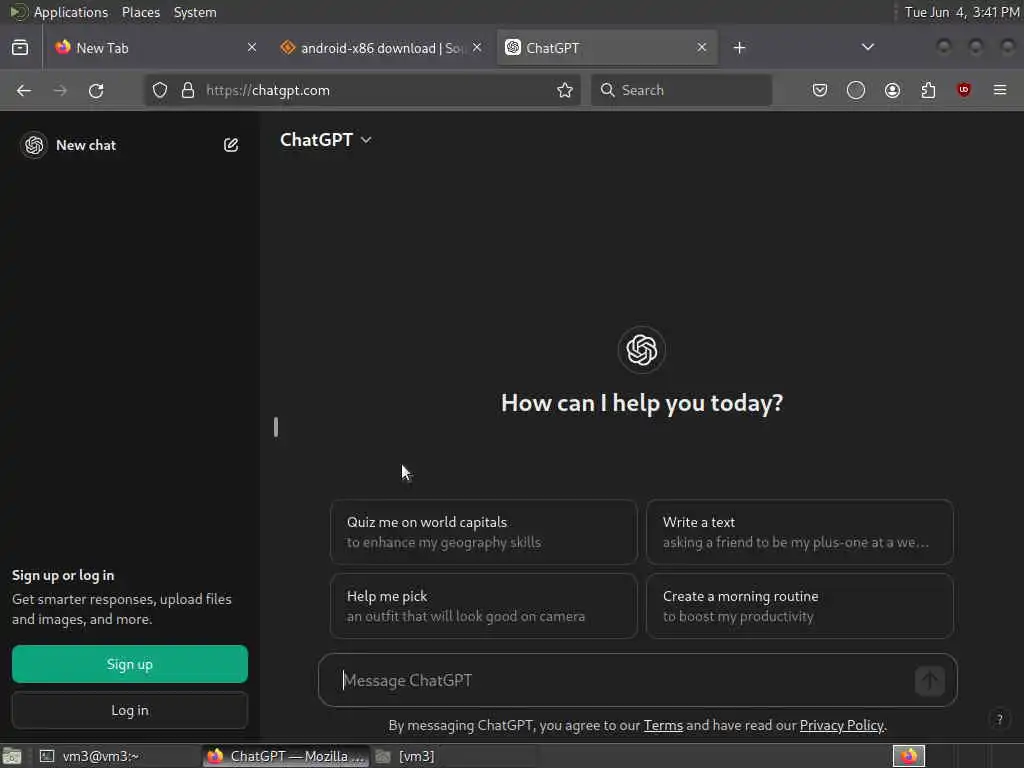Select Create a morning routine suggestion
1024x768 pixels.
click(x=800, y=606)
